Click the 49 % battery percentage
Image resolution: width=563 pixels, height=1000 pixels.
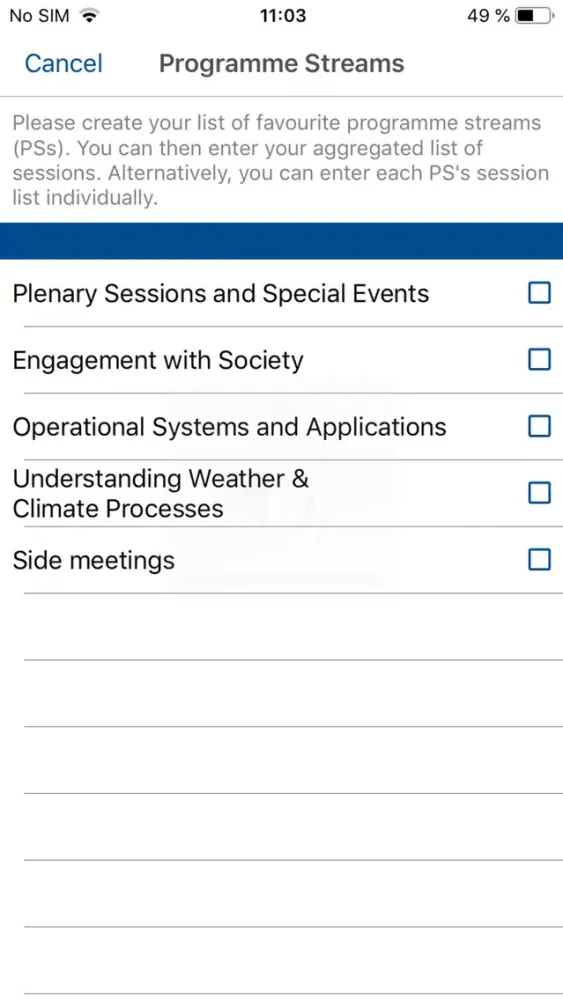(x=488, y=16)
